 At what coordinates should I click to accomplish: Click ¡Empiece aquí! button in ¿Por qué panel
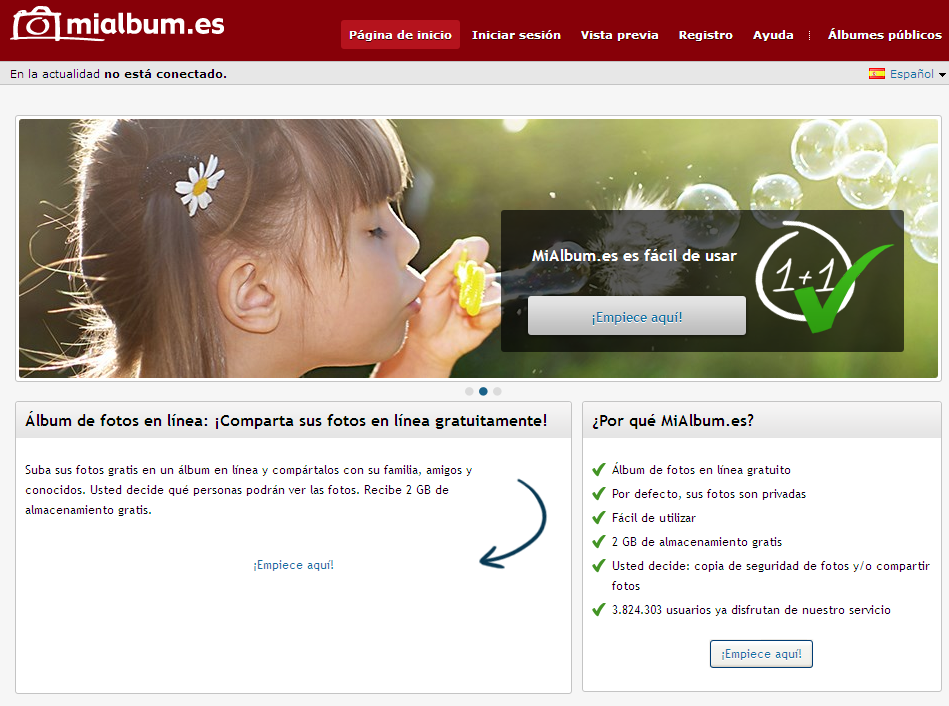click(x=761, y=654)
